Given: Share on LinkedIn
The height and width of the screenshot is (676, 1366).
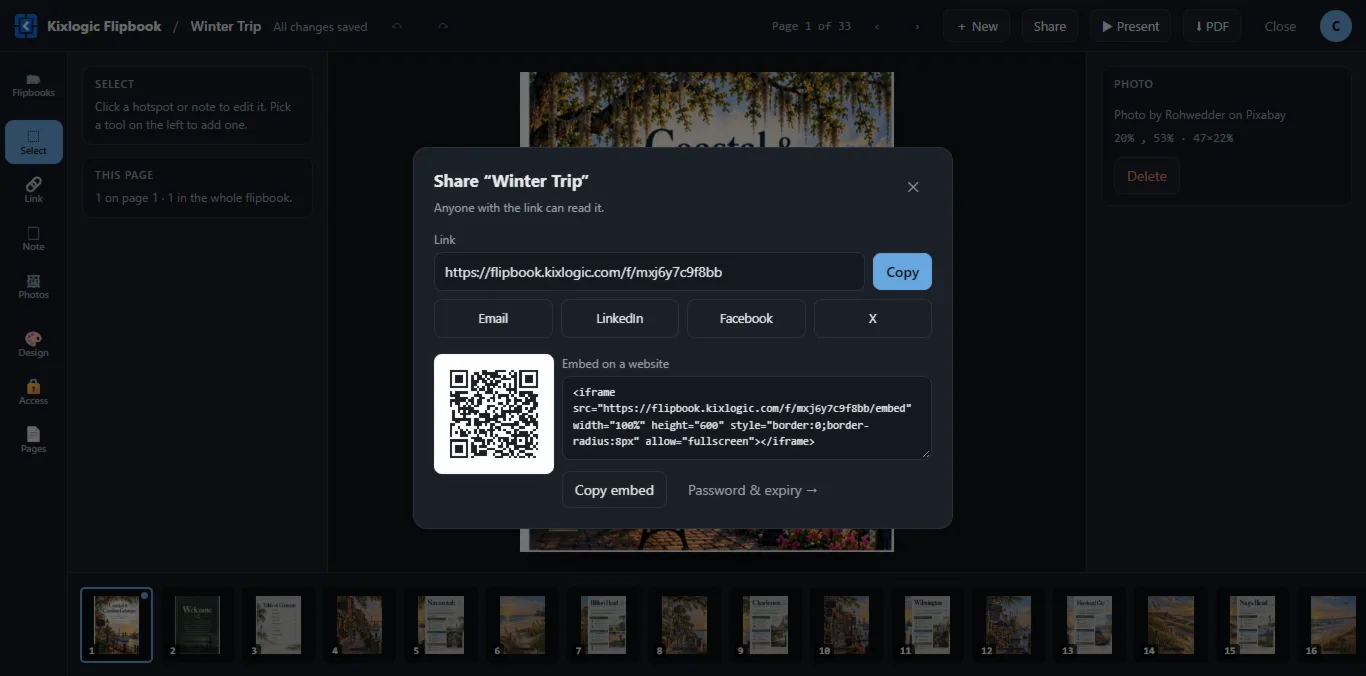Looking at the screenshot, I should pos(620,318).
